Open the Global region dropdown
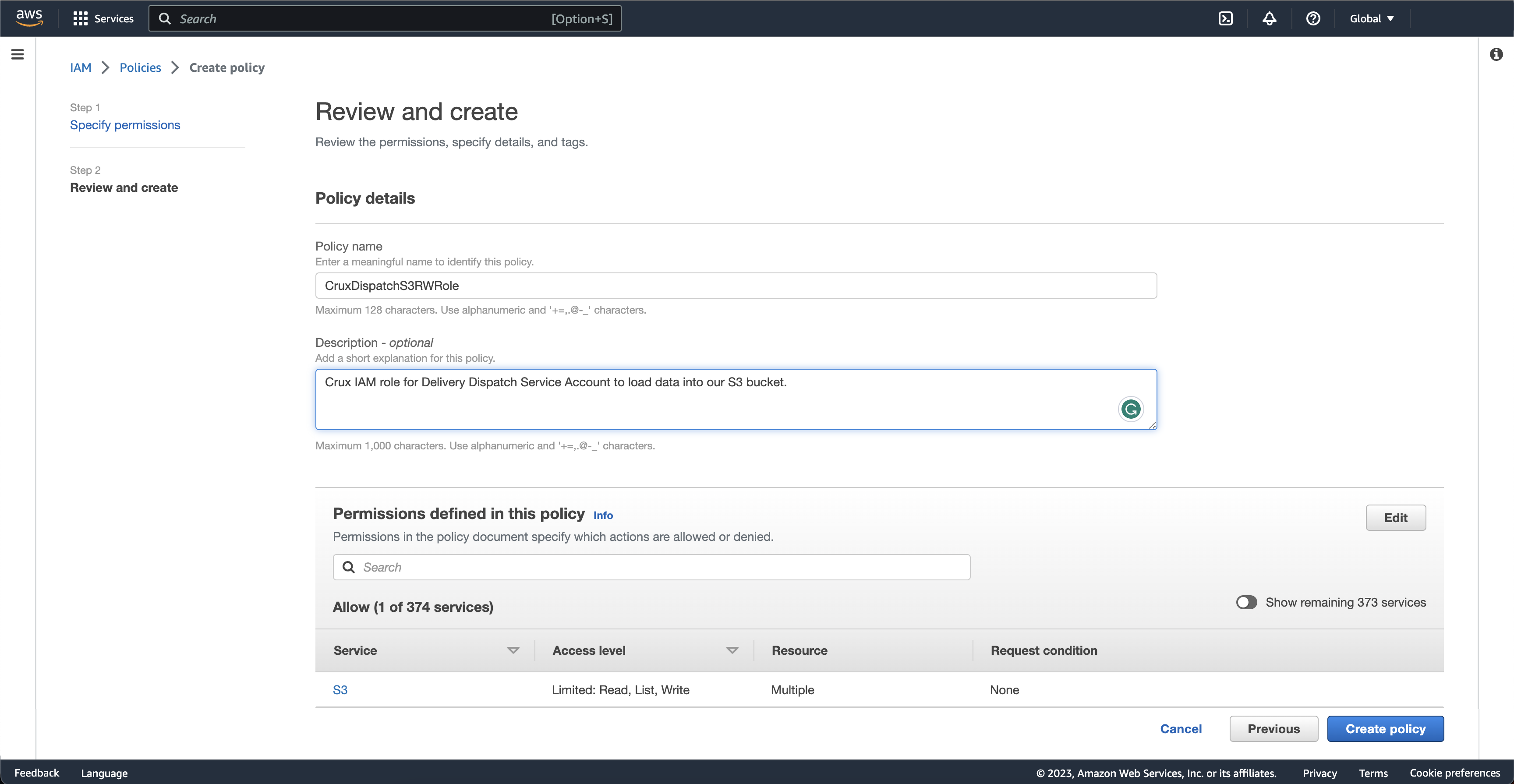Screen dimensions: 1514x784 point(1371,19)
